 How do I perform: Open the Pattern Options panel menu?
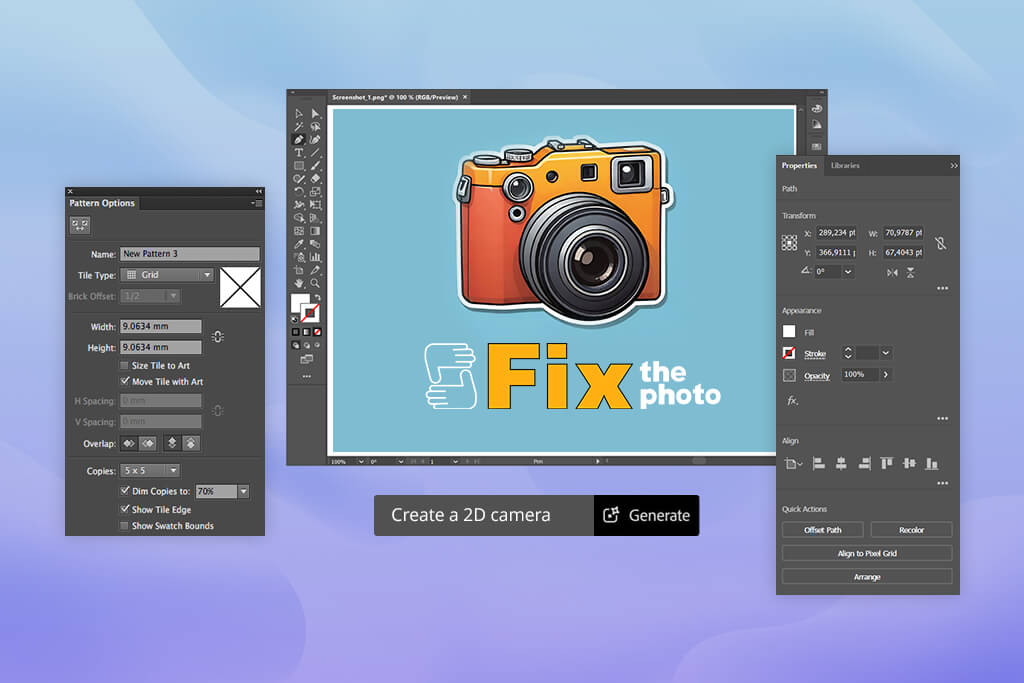[257, 204]
